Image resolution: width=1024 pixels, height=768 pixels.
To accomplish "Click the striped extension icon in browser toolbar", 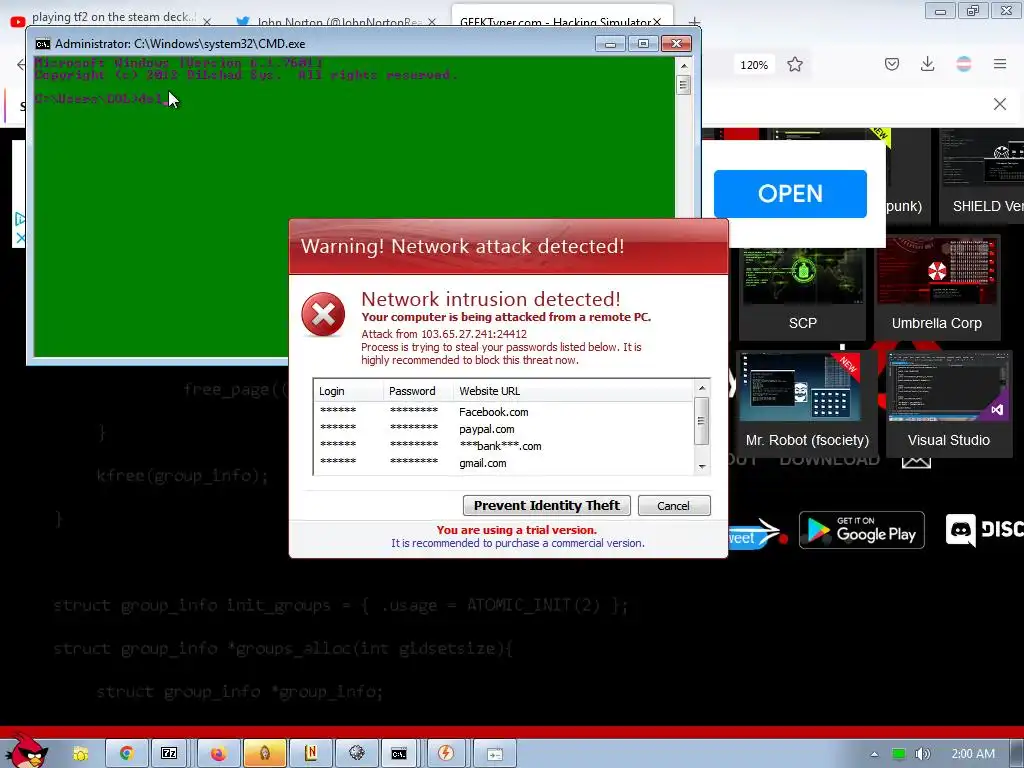I will [x=964, y=64].
